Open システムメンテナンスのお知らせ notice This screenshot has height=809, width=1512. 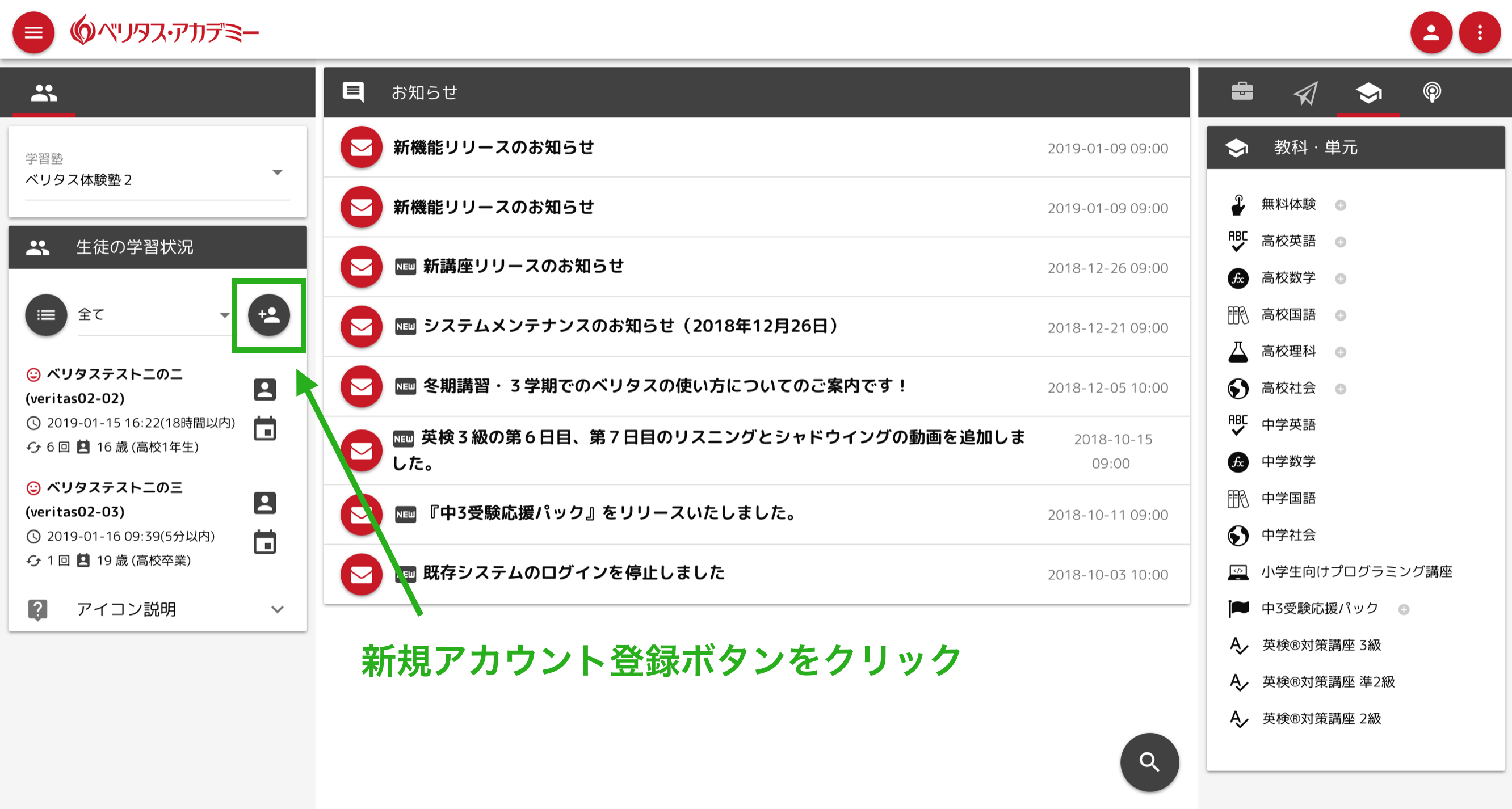pos(757,327)
